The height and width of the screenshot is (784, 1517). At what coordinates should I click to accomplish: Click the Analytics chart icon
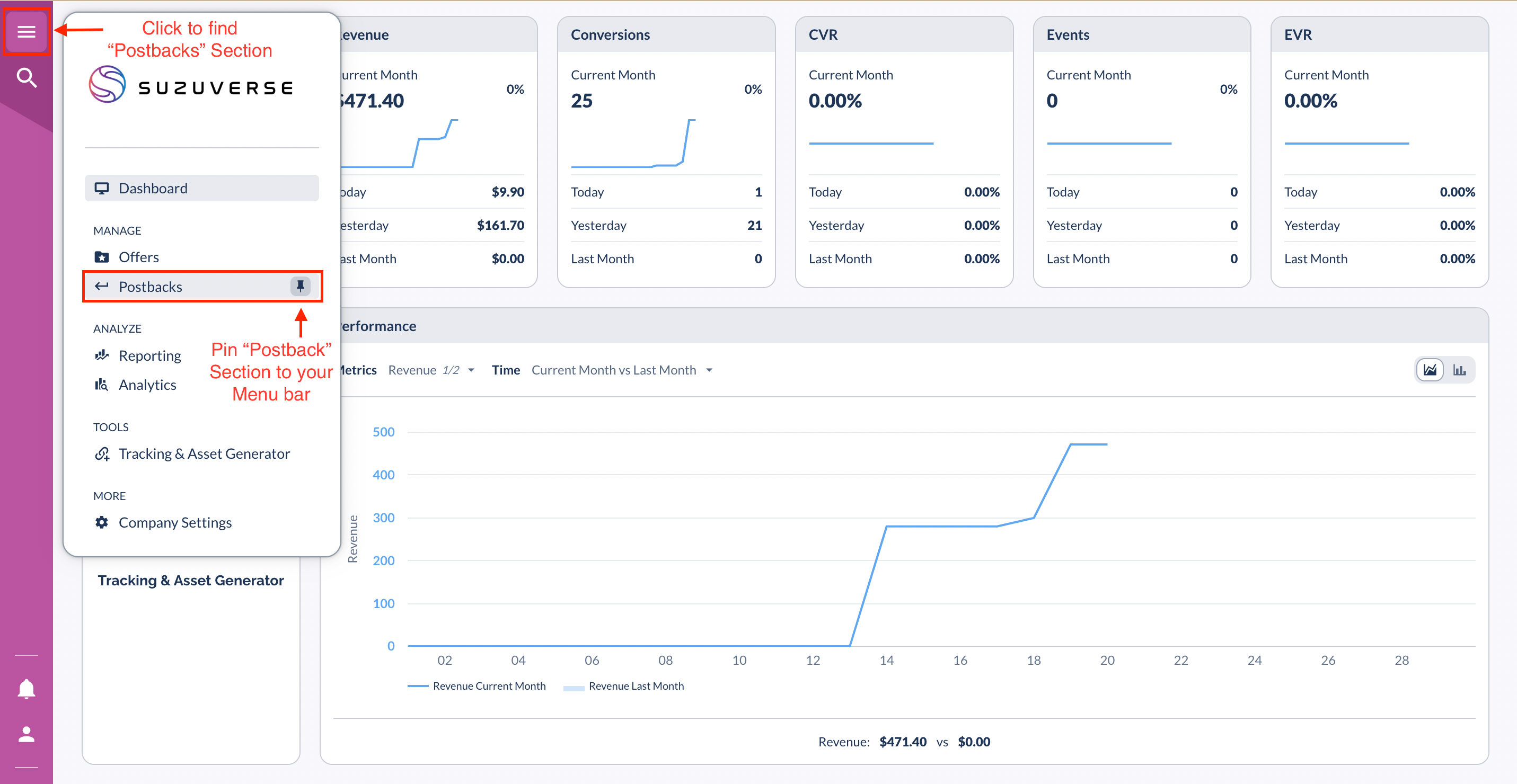tap(101, 385)
